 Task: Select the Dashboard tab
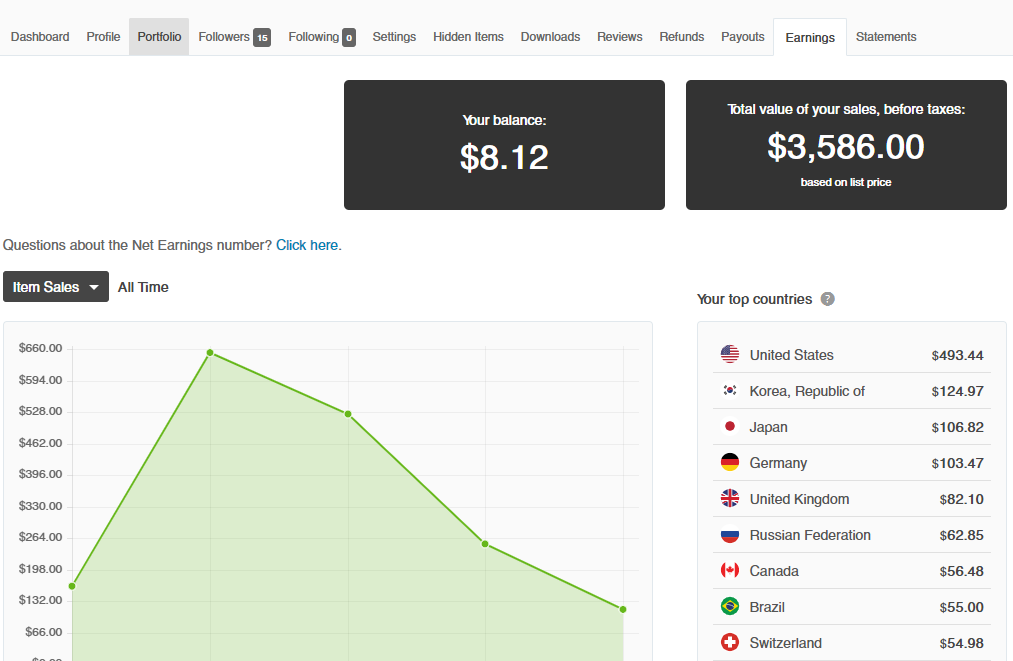point(40,37)
